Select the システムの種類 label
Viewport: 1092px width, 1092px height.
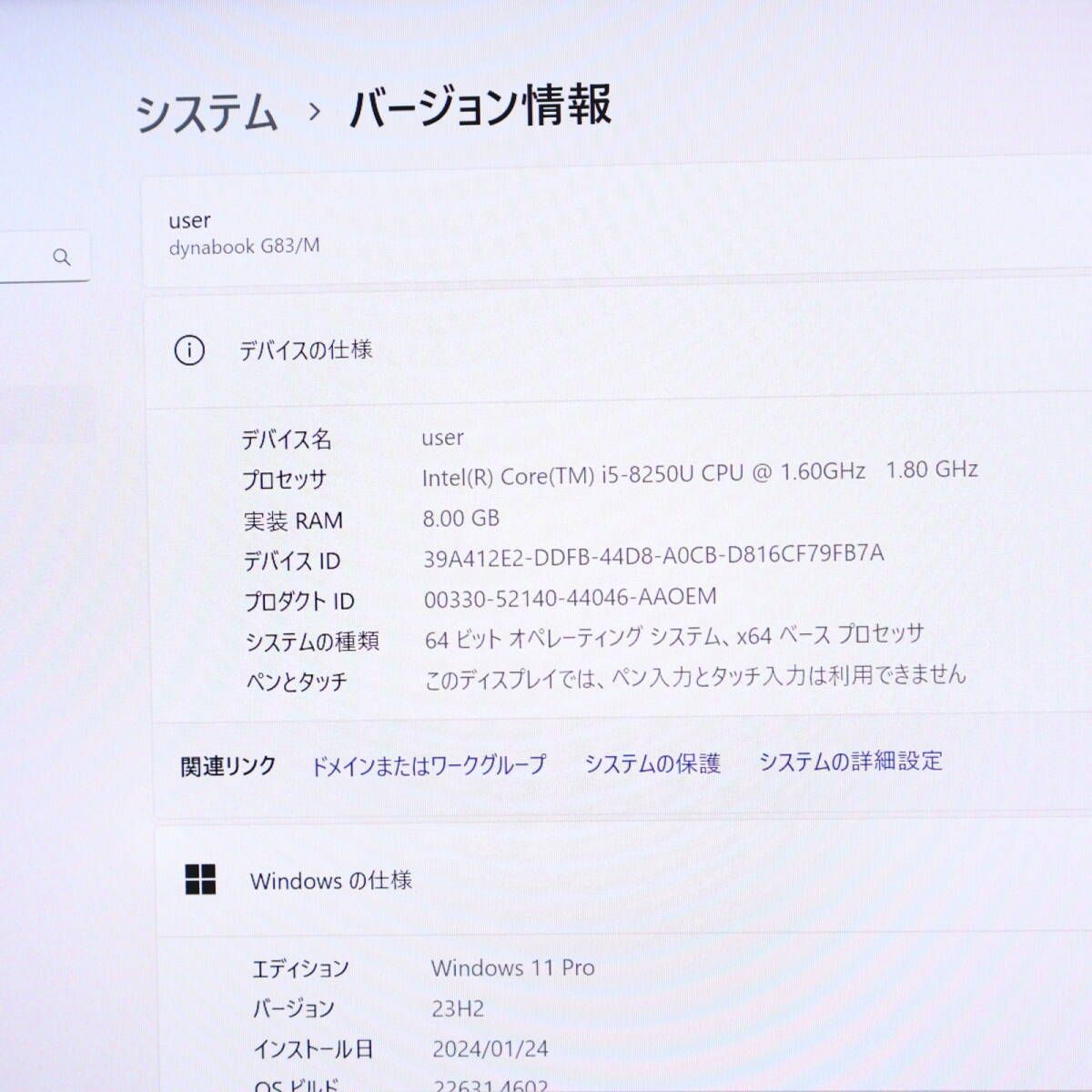(x=312, y=642)
